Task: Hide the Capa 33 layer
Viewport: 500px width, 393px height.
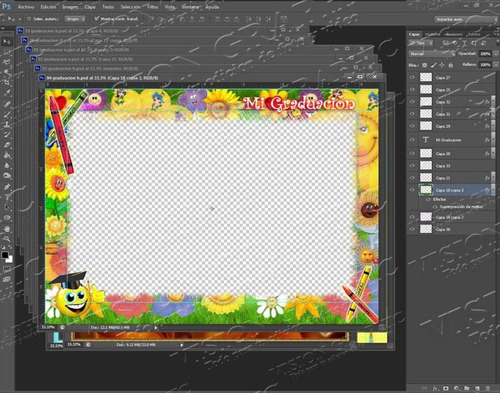Action: [412, 166]
